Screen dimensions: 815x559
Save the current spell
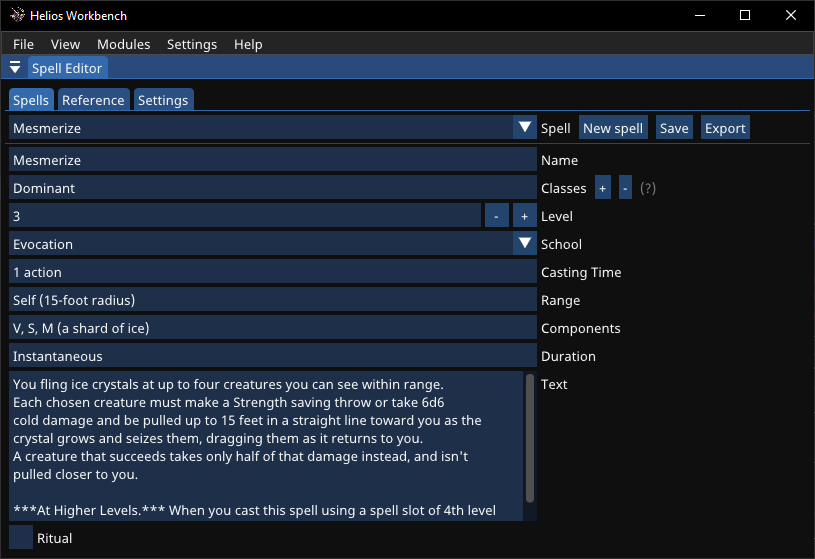pos(674,128)
